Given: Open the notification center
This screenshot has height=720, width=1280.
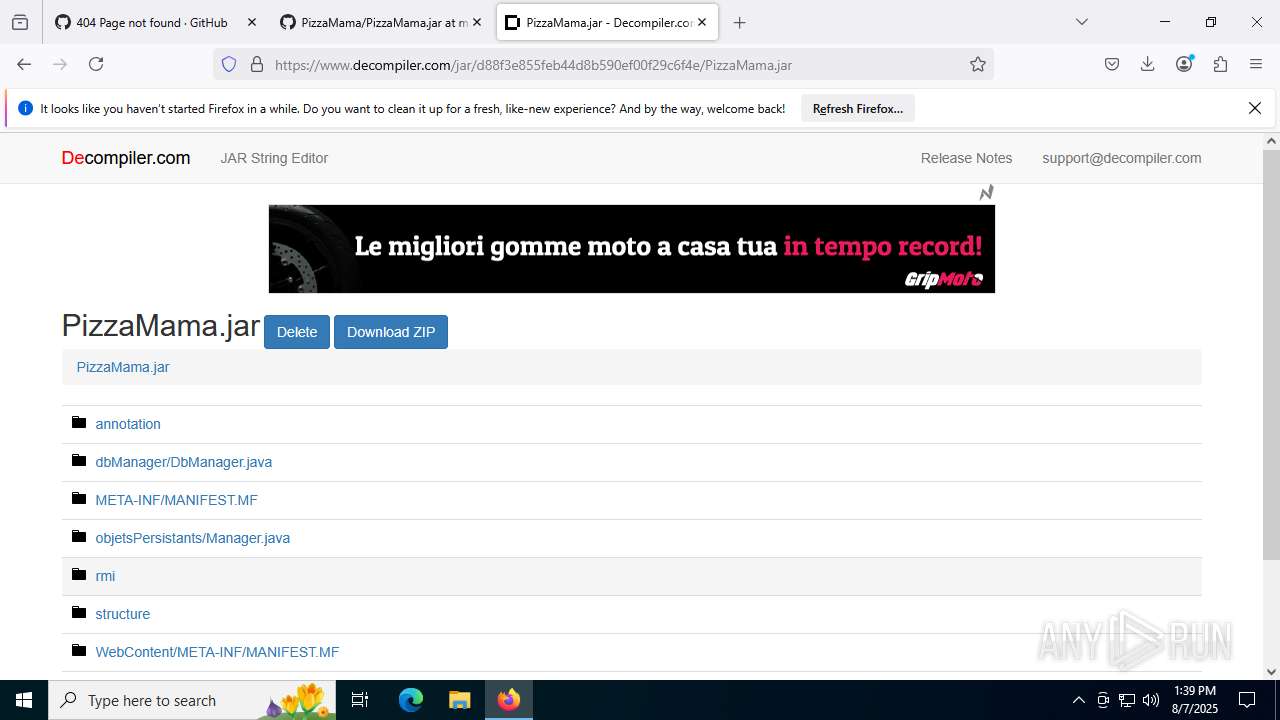Looking at the screenshot, I should click(x=1247, y=700).
